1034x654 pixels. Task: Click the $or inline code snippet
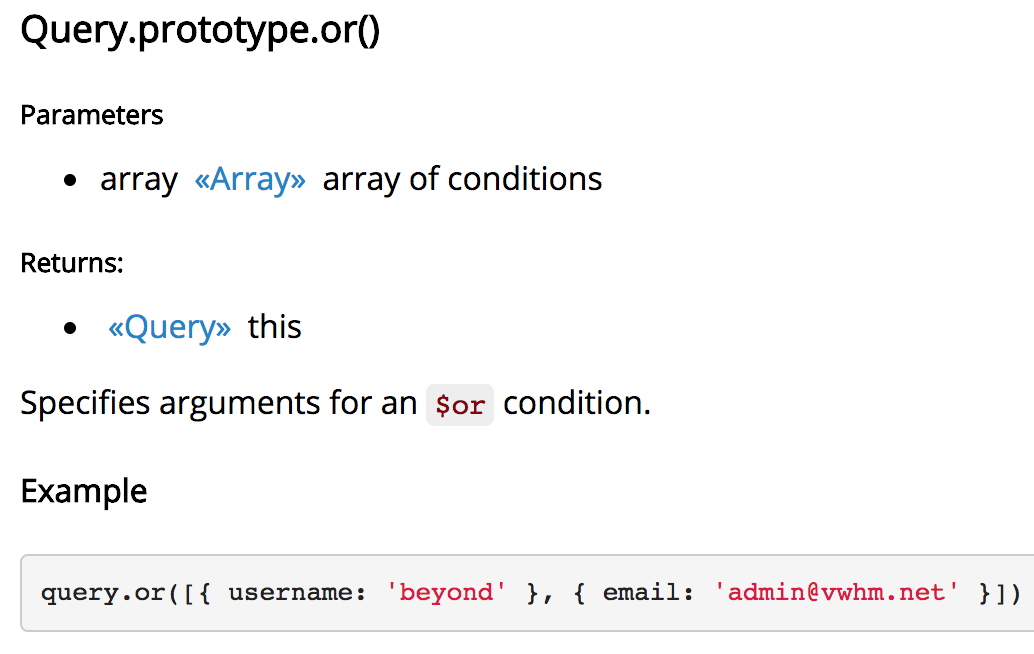pyautogui.click(x=460, y=405)
